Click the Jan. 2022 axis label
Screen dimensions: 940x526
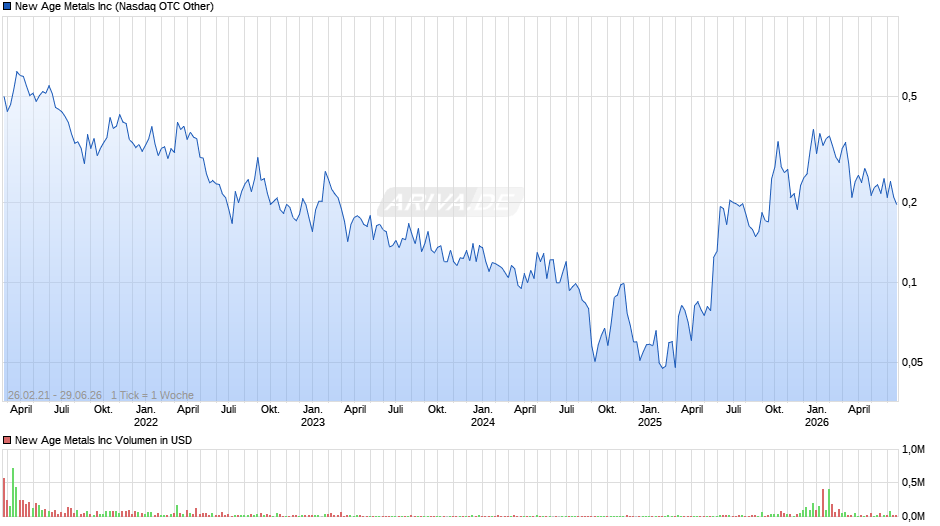pos(146,416)
